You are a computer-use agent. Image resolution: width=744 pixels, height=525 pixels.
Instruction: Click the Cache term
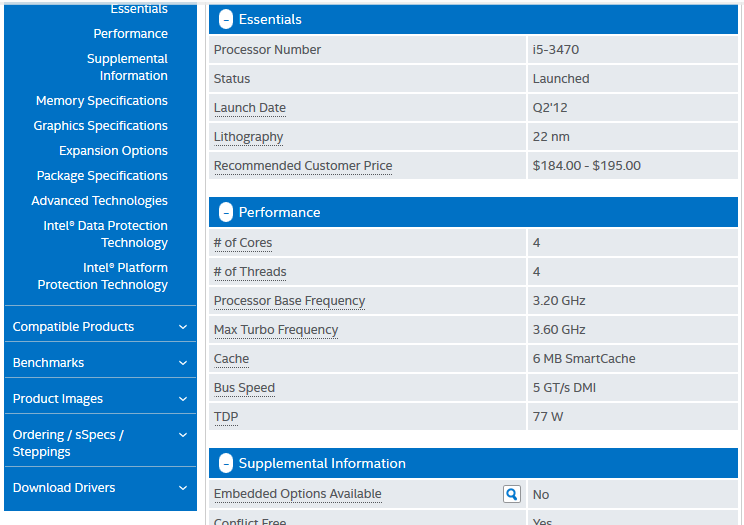231,359
